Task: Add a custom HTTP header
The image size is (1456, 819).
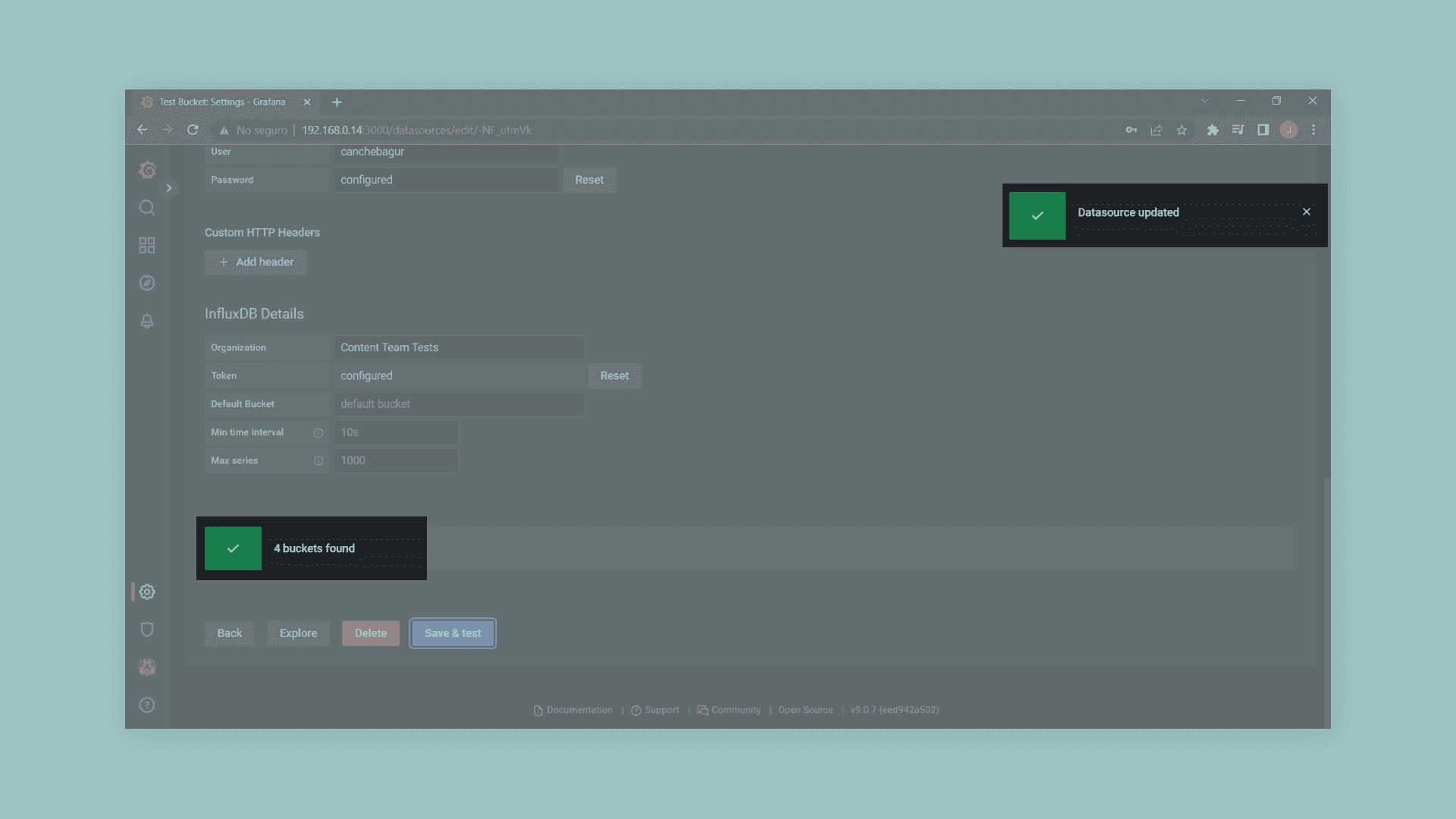Action: click(256, 262)
